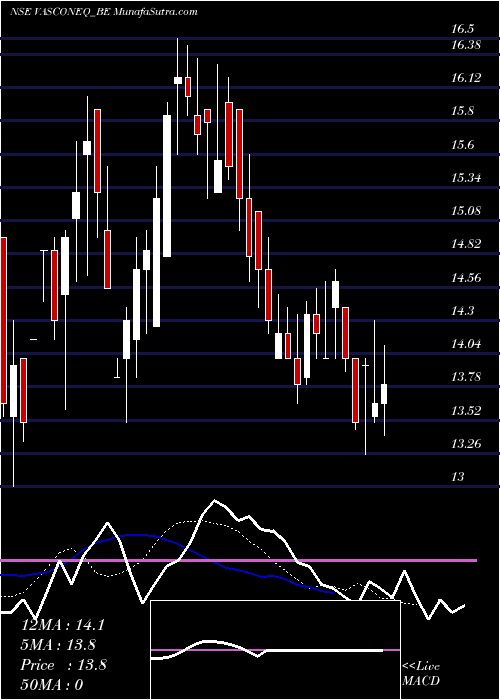Click the 15.08 price level label

(x=466, y=210)
